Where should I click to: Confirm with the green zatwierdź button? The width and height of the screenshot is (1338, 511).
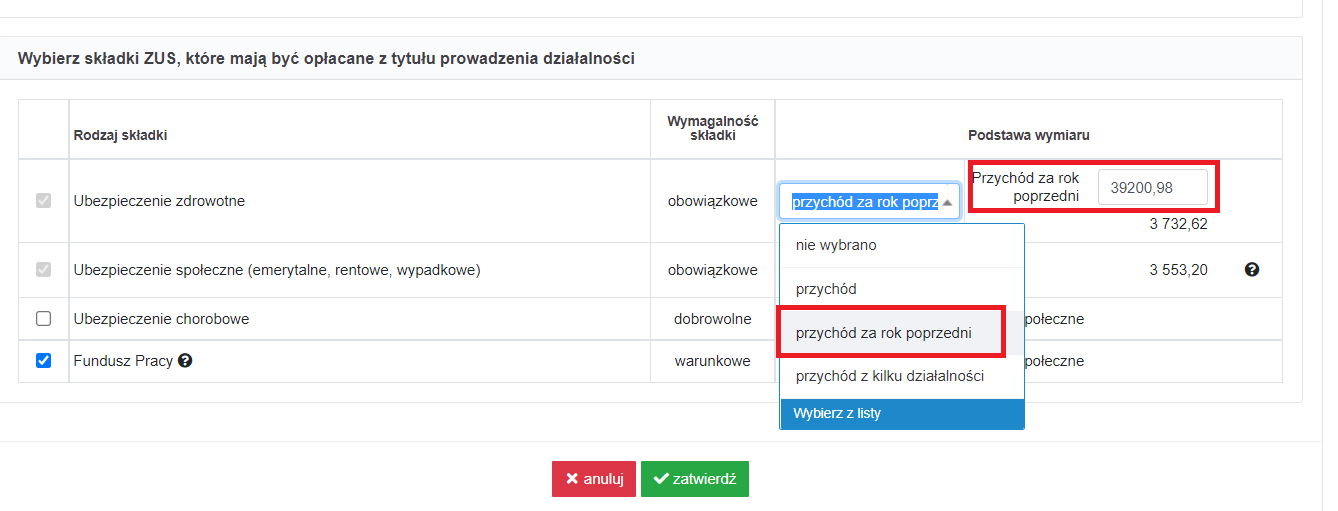(x=695, y=479)
